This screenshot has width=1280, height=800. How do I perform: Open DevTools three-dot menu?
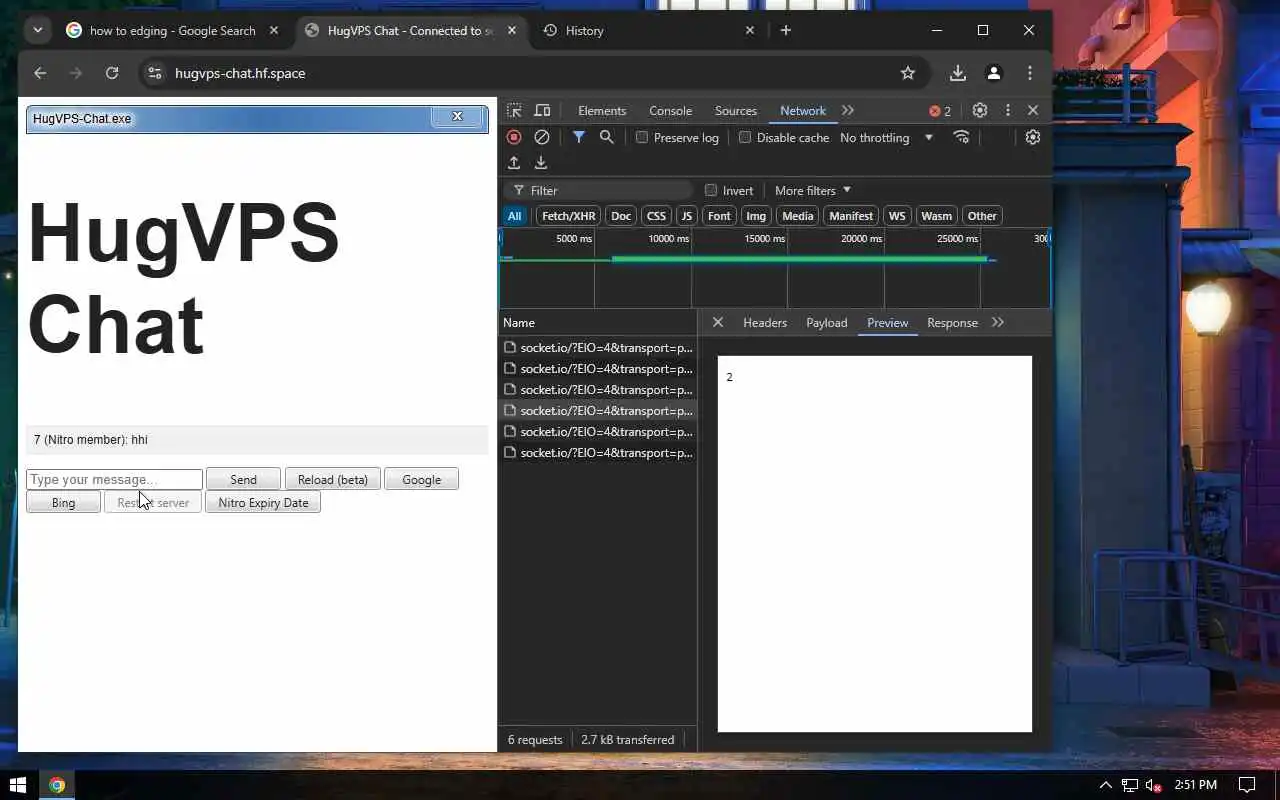point(1008,111)
